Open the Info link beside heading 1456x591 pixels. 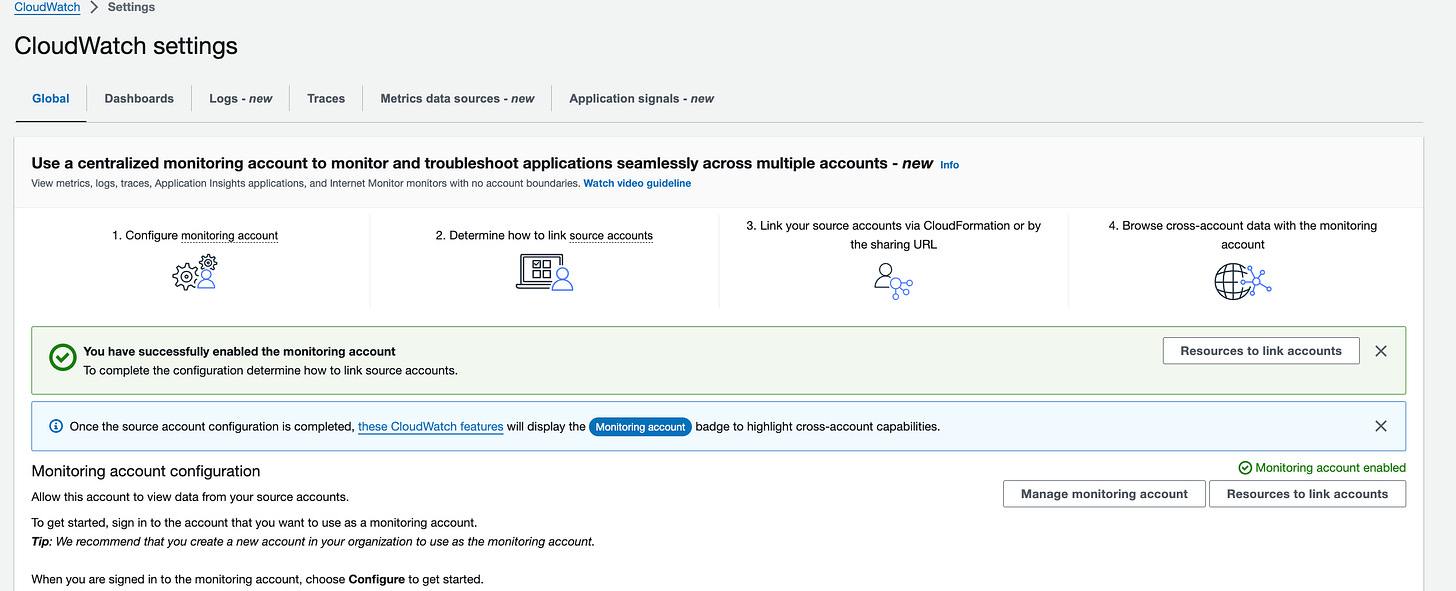(x=949, y=165)
